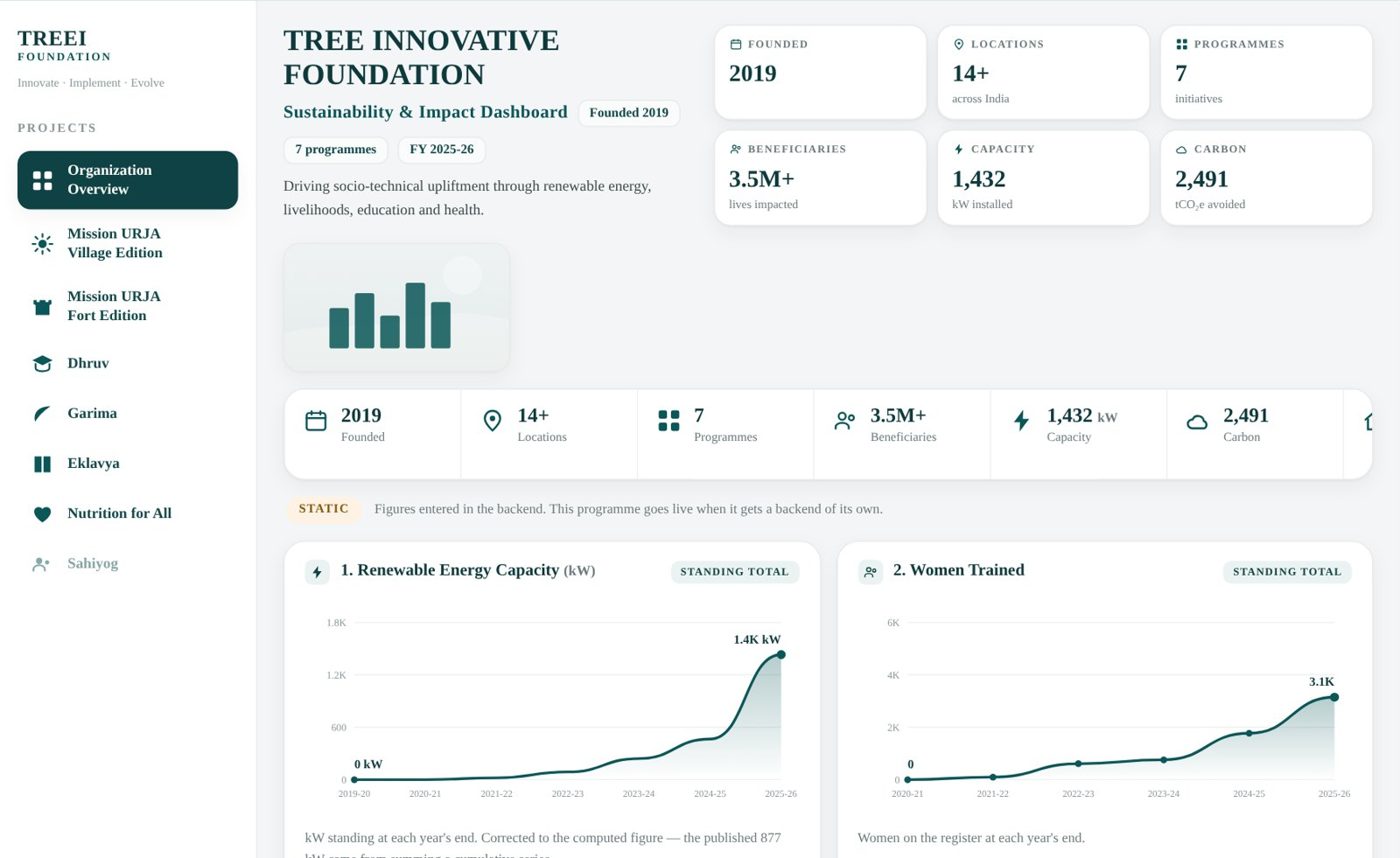Screen dimensions: 1400x858
Task: Click the book icon beside Eklavya
Action: 42,464
